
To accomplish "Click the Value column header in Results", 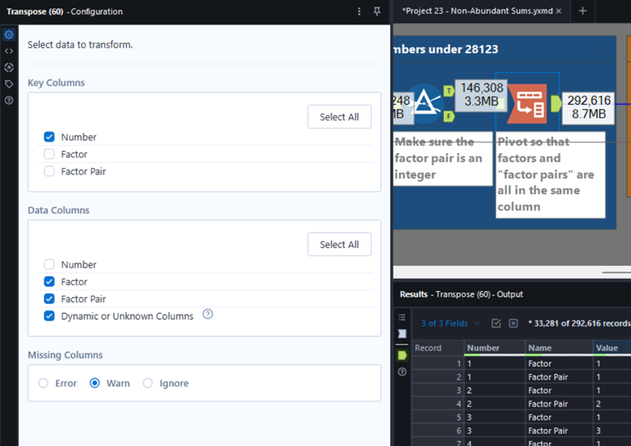I will click(612, 348).
